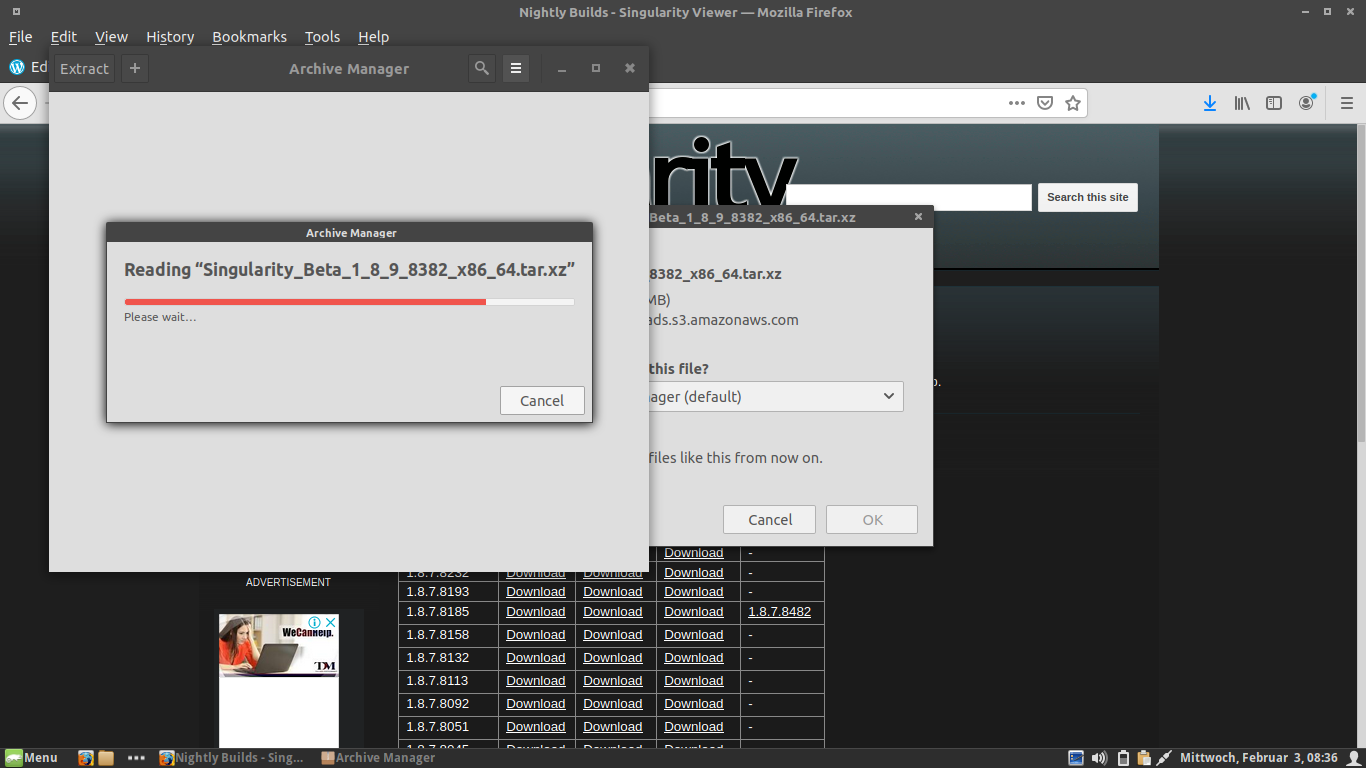Open clipboard manager tray icon
The height and width of the screenshot is (768, 1366).
click(x=1144, y=758)
